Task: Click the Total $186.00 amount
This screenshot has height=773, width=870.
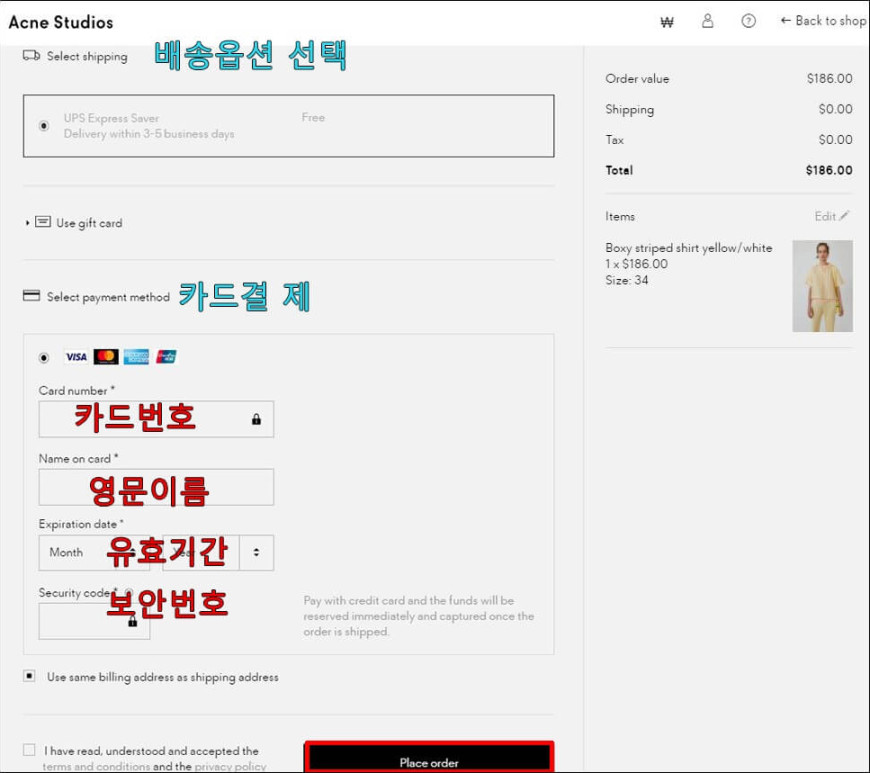Action: point(829,170)
